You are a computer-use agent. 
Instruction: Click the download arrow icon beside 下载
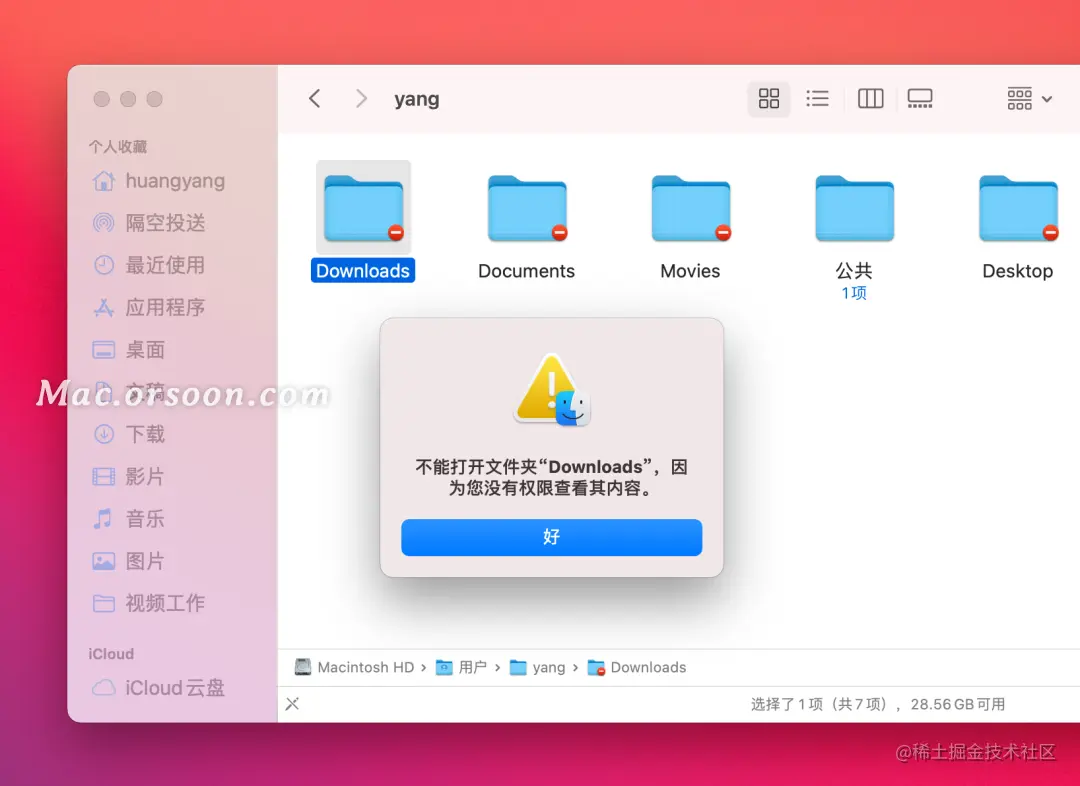coord(103,434)
